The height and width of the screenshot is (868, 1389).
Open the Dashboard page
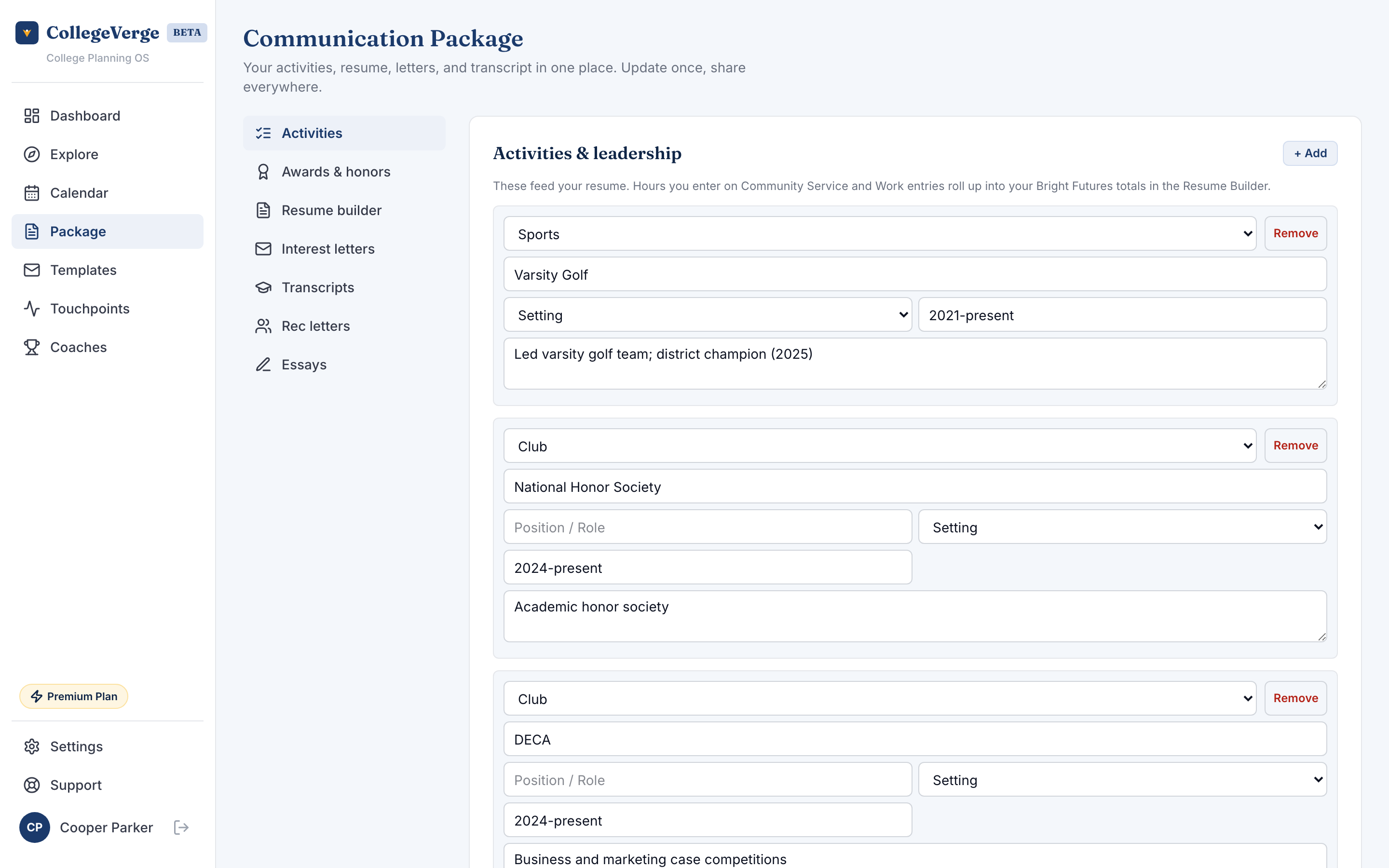(x=108, y=116)
